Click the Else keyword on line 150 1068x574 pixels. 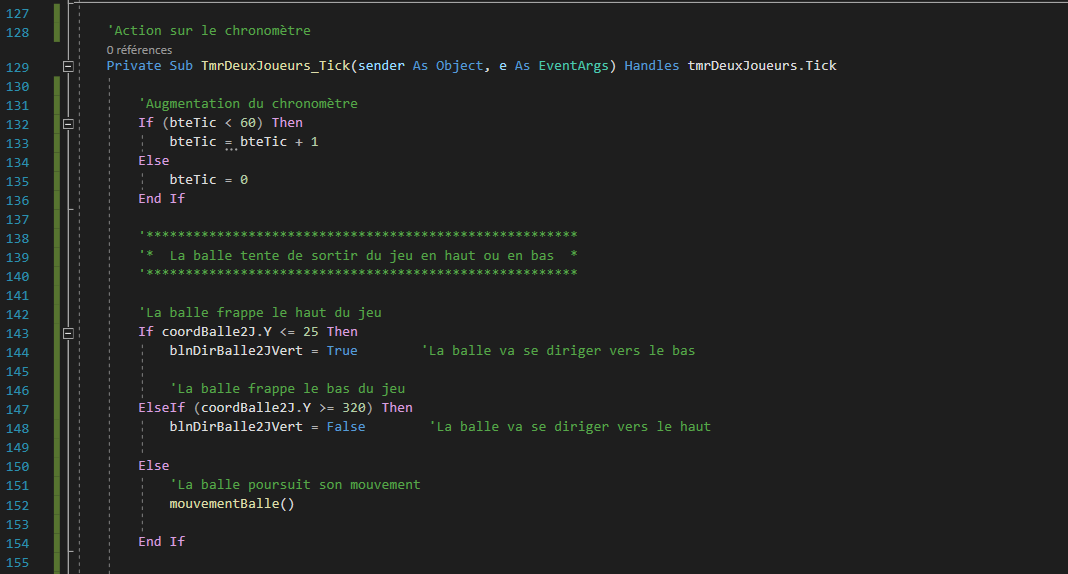pyautogui.click(x=154, y=466)
